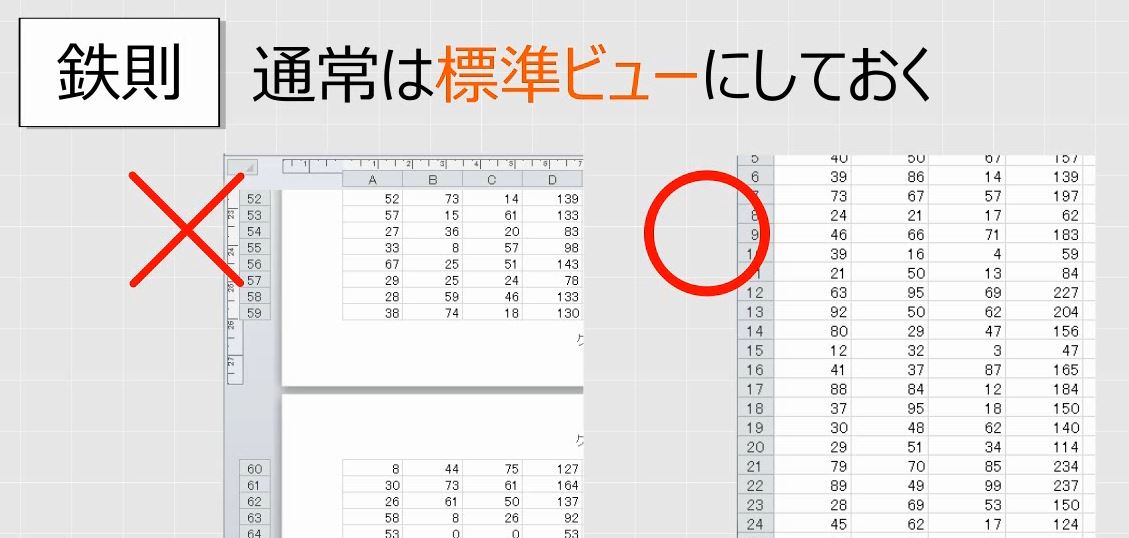Select row header 24 in normal view
This screenshot has height=538, width=1129.
click(755, 524)
